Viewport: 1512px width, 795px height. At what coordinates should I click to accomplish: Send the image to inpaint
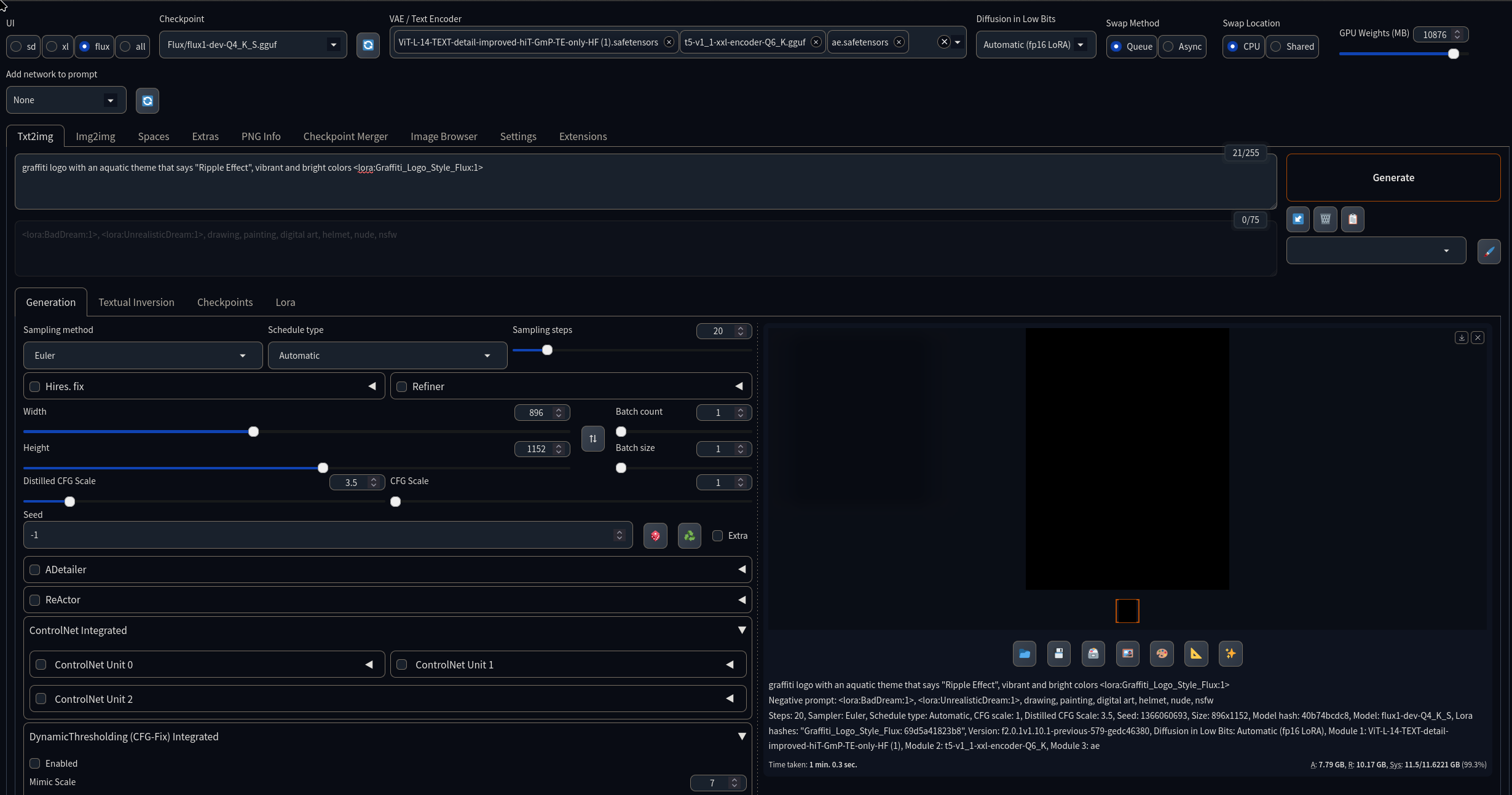(x=1162, y=654)
